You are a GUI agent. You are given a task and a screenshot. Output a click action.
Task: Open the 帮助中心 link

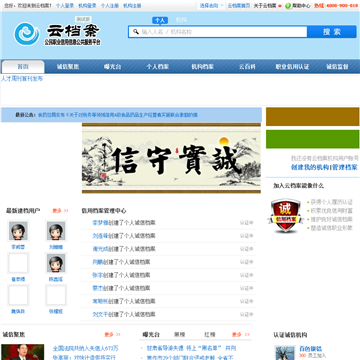[x=301, y=6]
